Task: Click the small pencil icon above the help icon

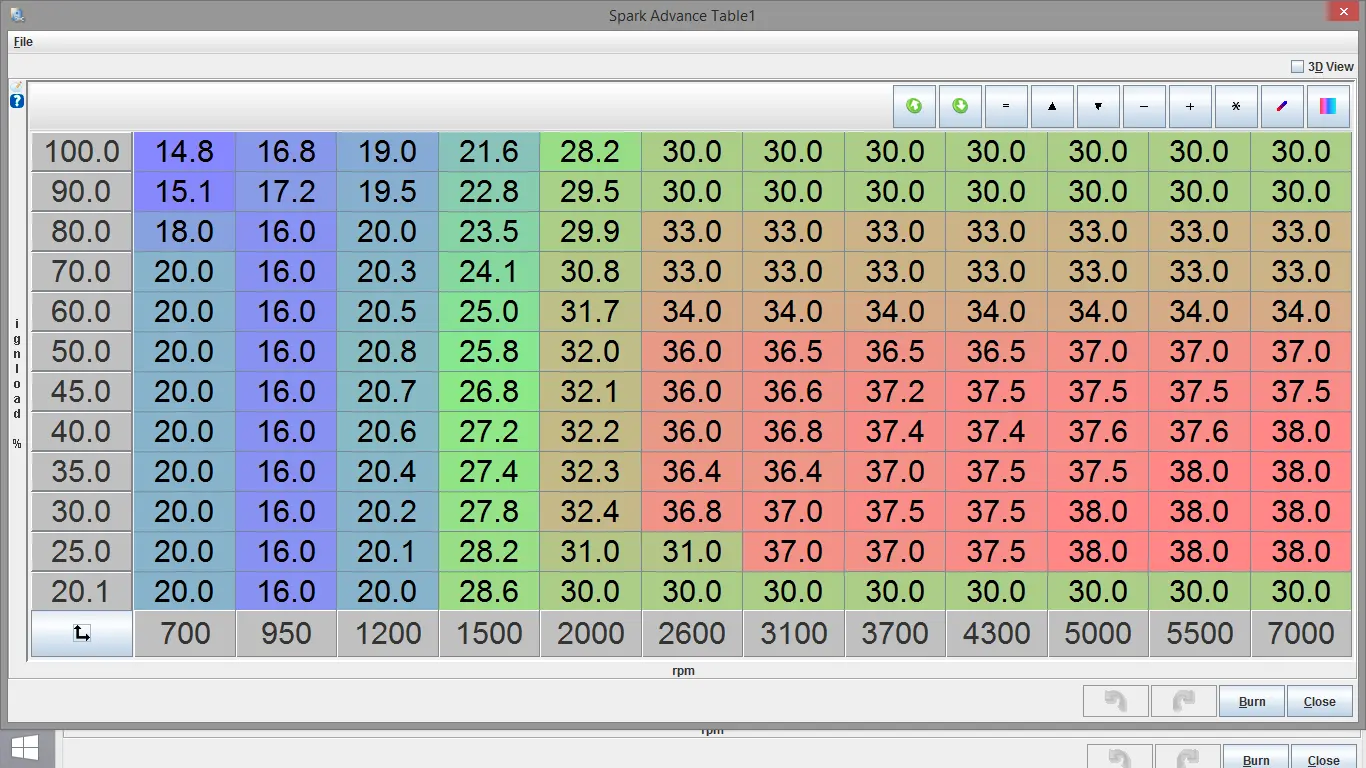Action: click(x=17, y=87)
